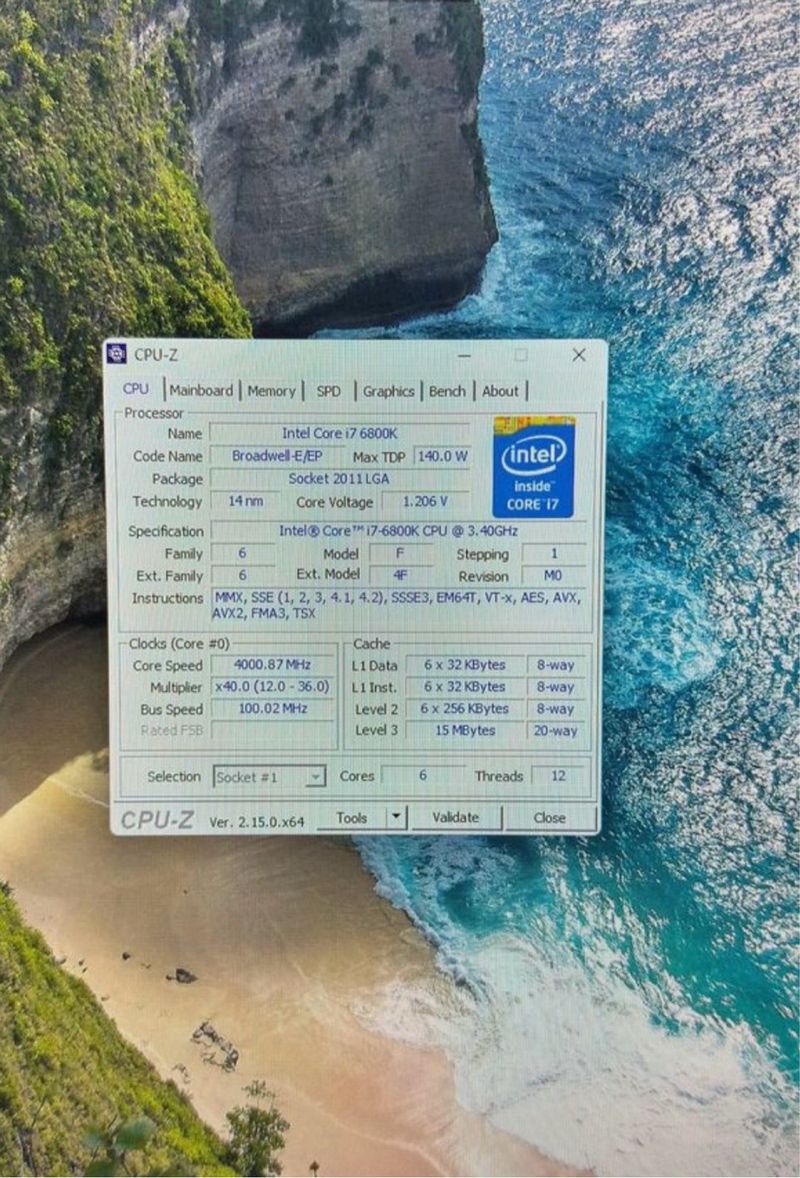Select the Technology value 14 nm
The width and height of the screenshot is (800, 1178).
tap(246, 500)
